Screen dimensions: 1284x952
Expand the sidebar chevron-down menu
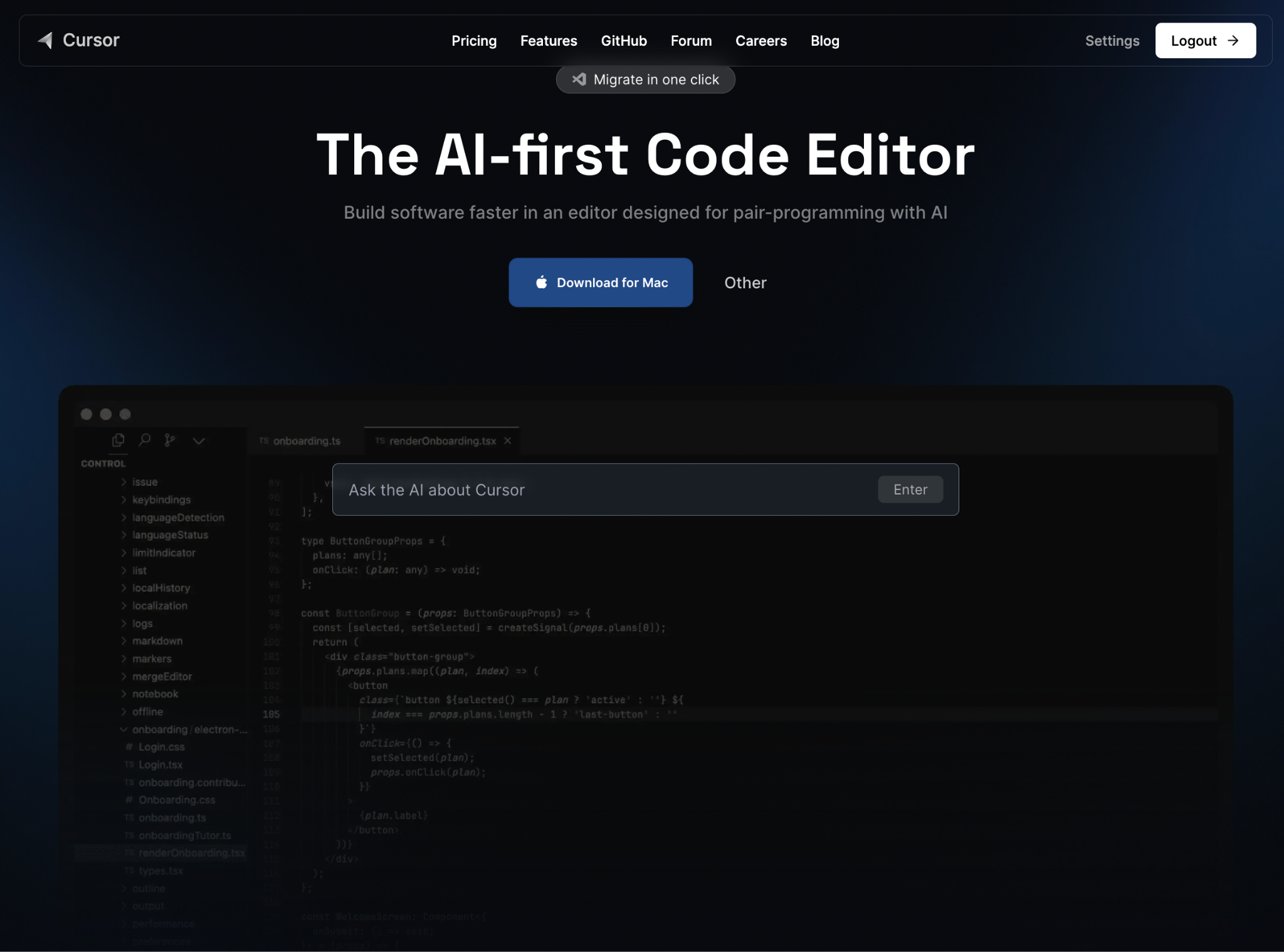(x=199, y=441)
